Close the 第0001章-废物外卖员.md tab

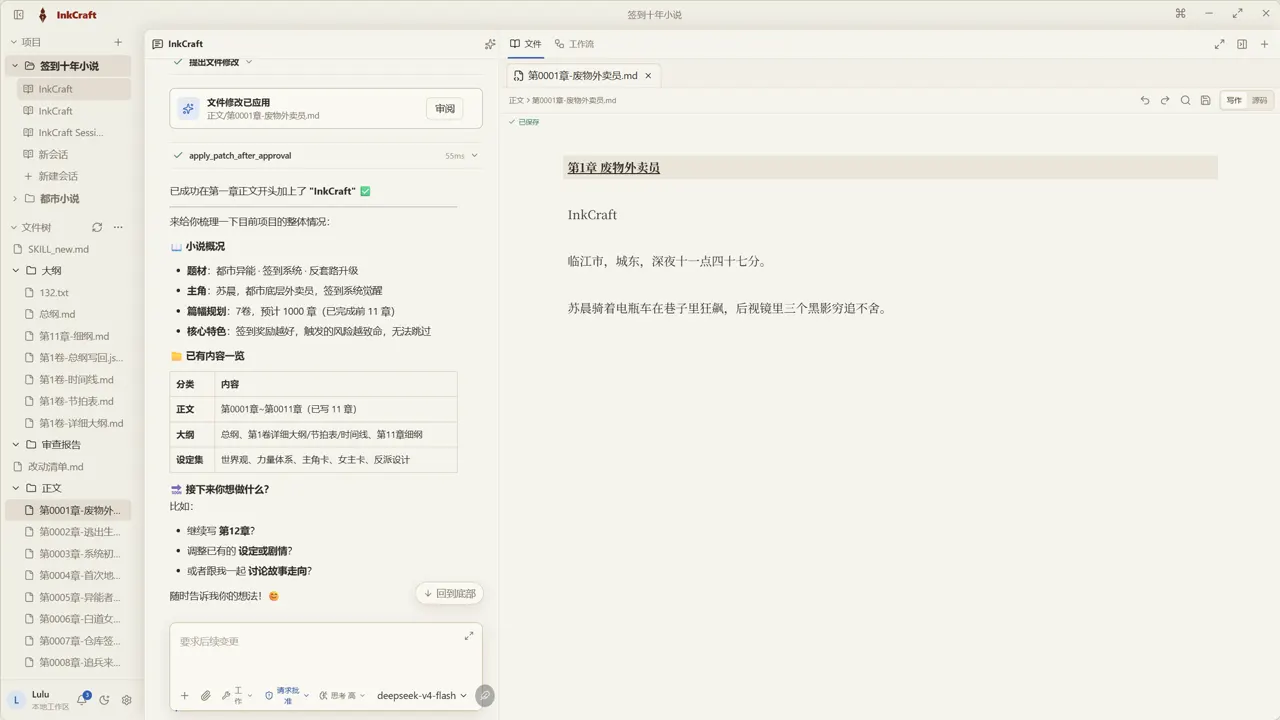pyautogui.click(x=648, y=75)
